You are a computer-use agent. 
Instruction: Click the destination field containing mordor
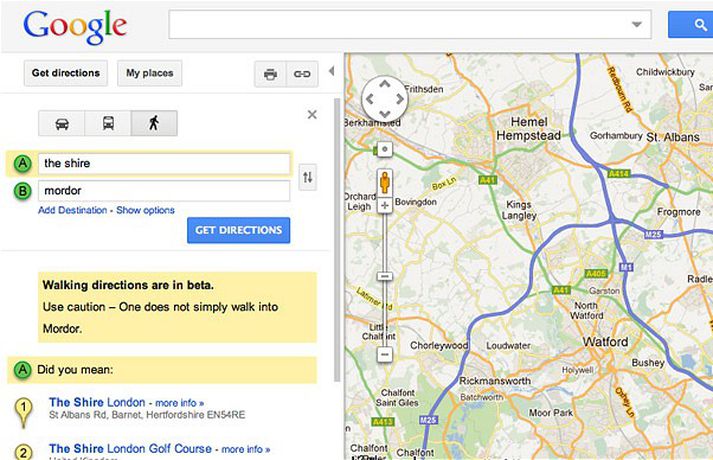pyautogui.click(x=164, y=190)
